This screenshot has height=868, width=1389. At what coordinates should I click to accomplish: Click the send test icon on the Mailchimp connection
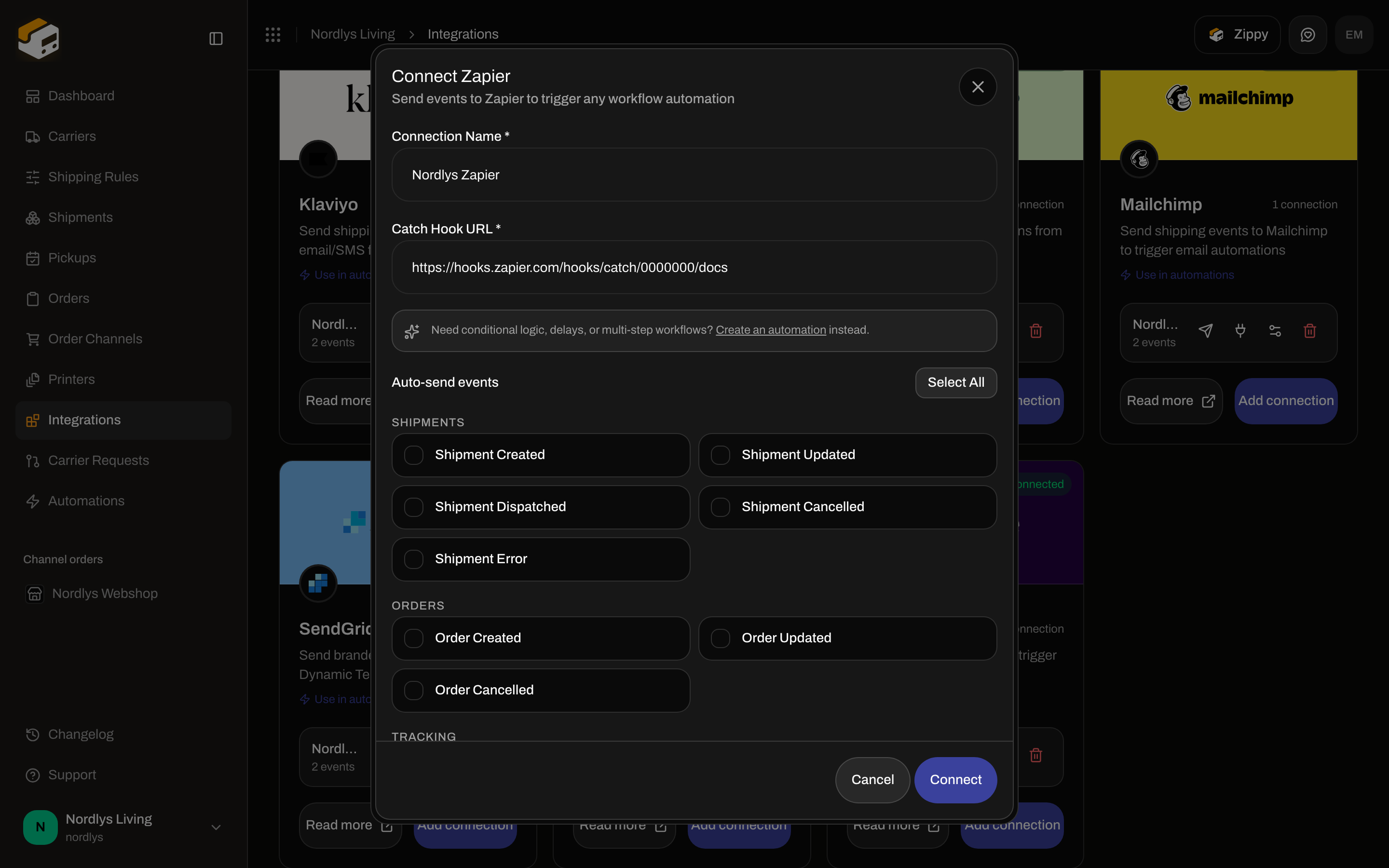[x=1205, y=331]
